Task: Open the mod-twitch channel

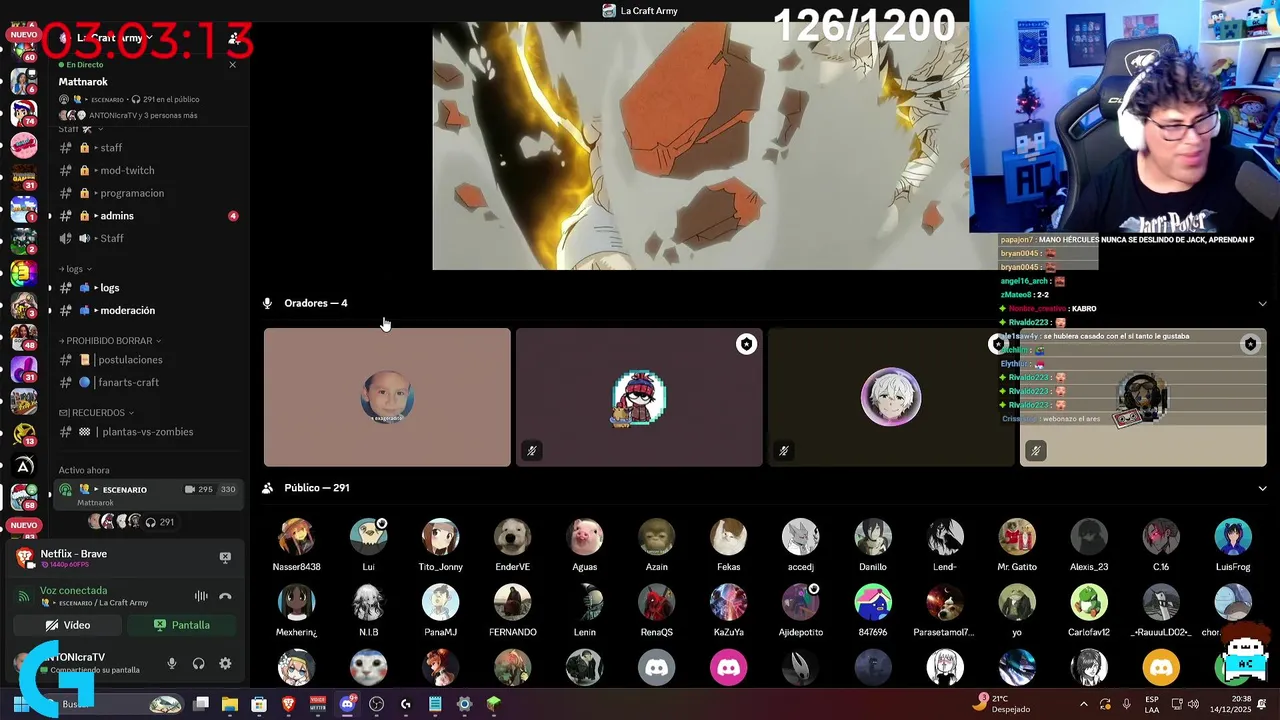Action: (148, 170)
